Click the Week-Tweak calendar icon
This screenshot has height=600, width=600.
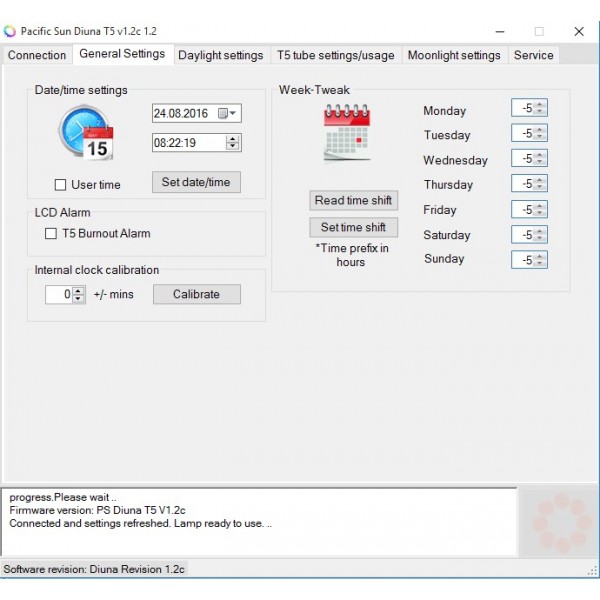[x=347, y=133]
